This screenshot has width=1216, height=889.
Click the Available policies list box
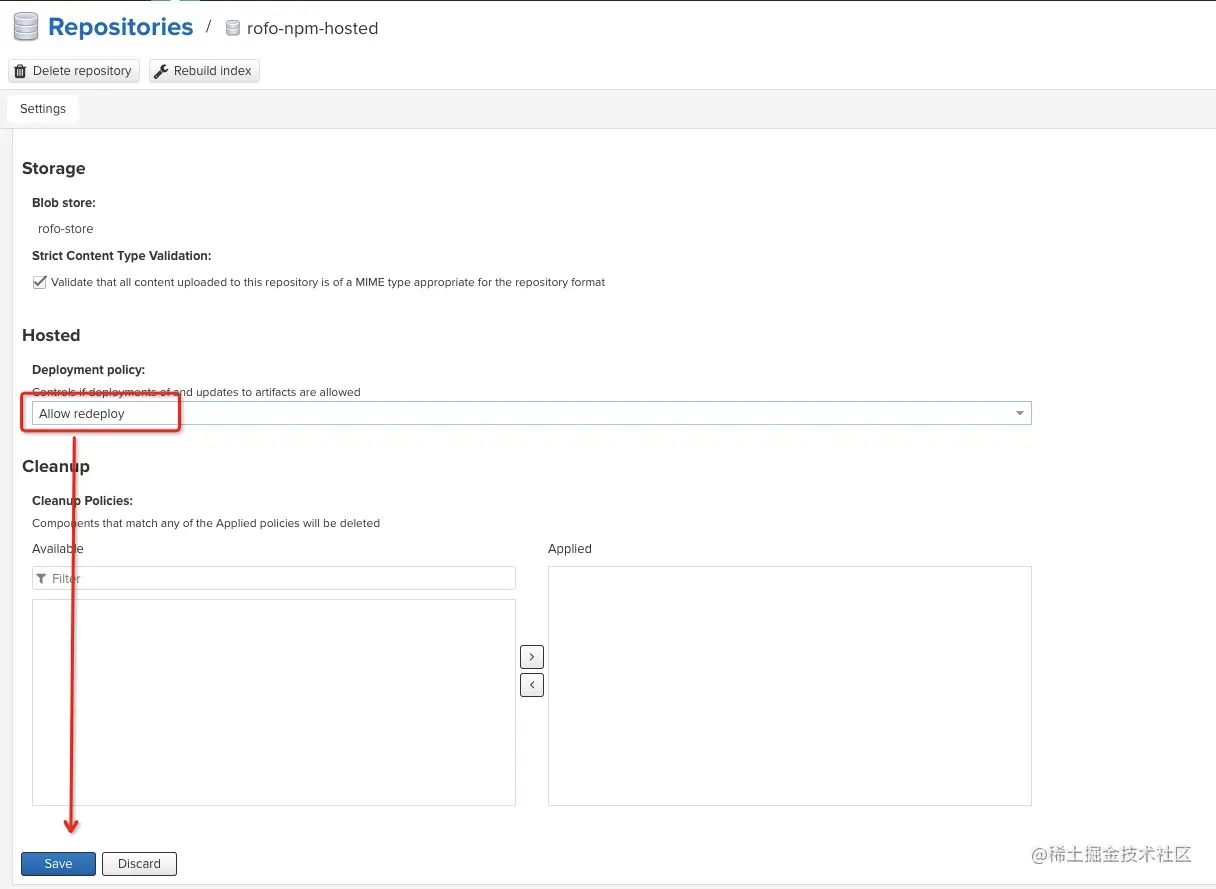point(274,702)
